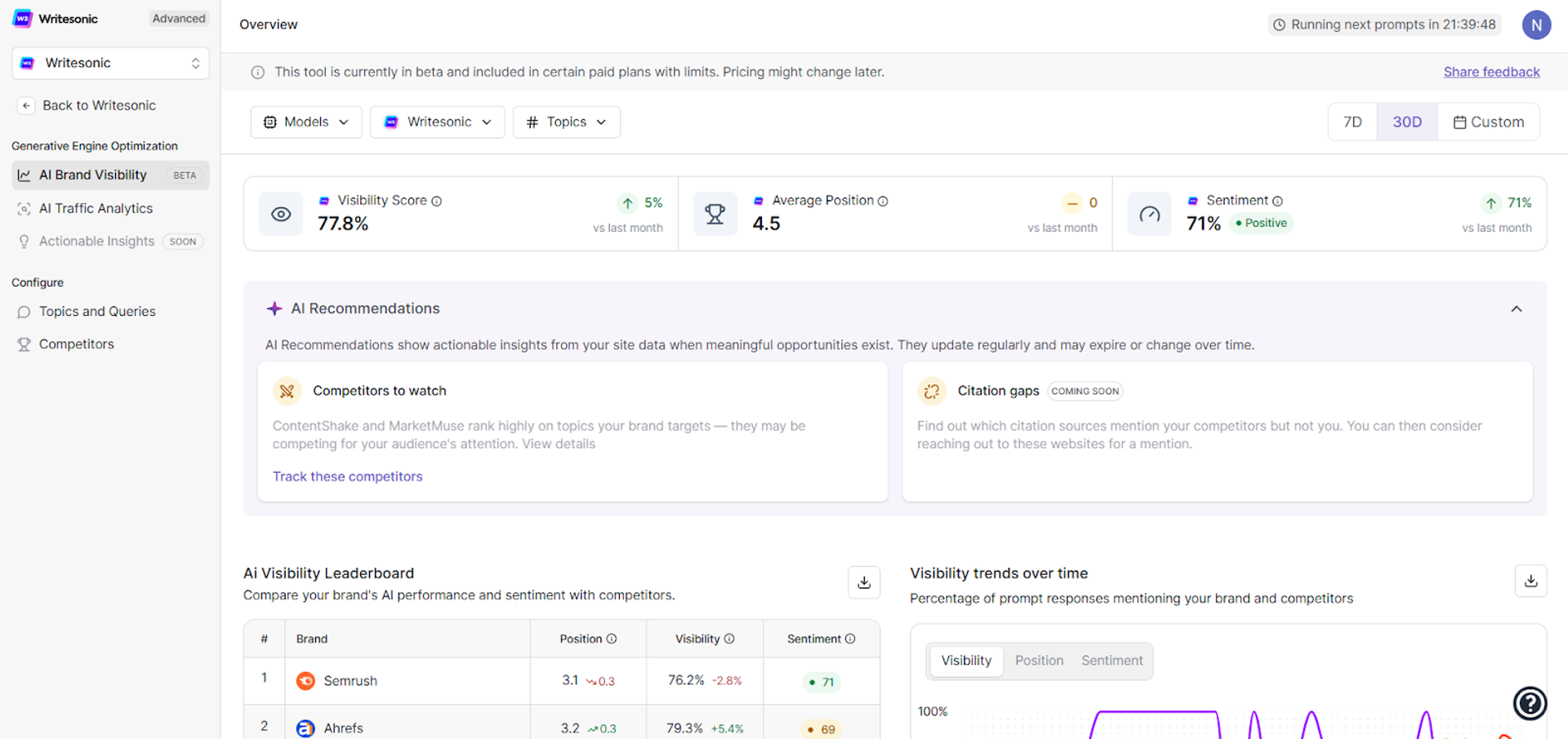The width and height of the screenshot is (1568, 739).
Task: Click the Ahrefs sentiment score 69
Action: 822,729
